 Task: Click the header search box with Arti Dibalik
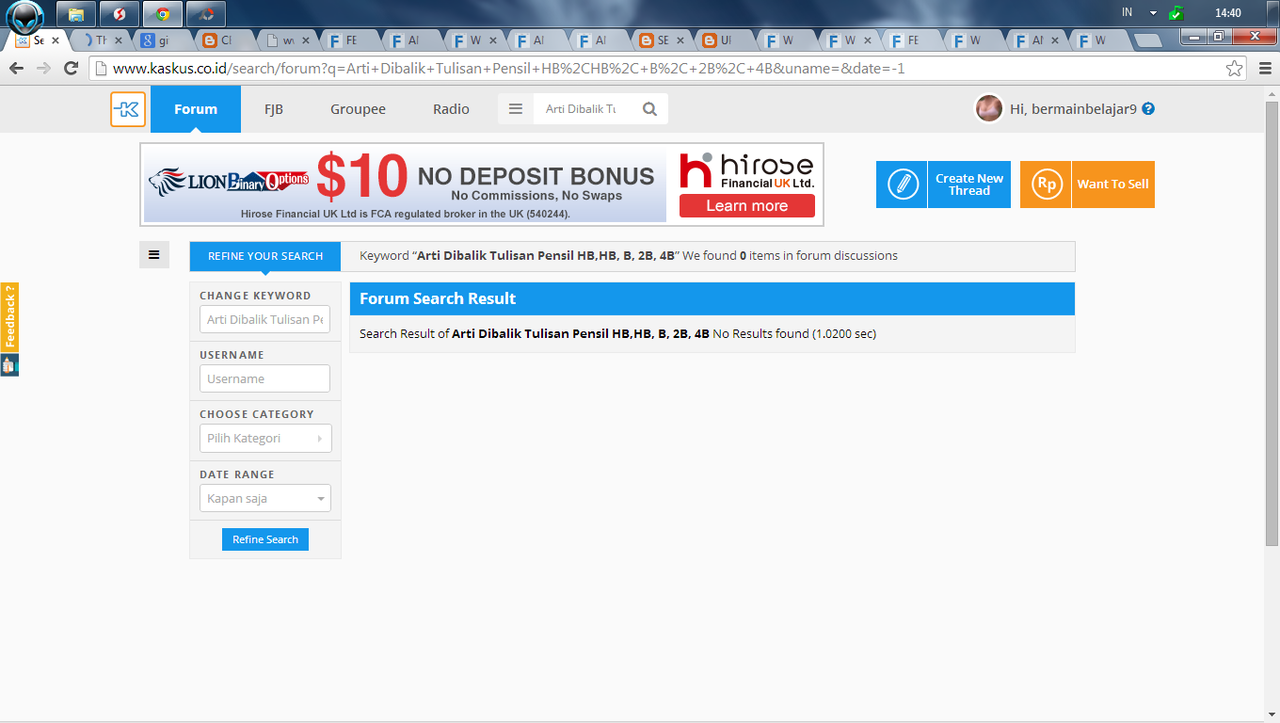coord(583,109)
